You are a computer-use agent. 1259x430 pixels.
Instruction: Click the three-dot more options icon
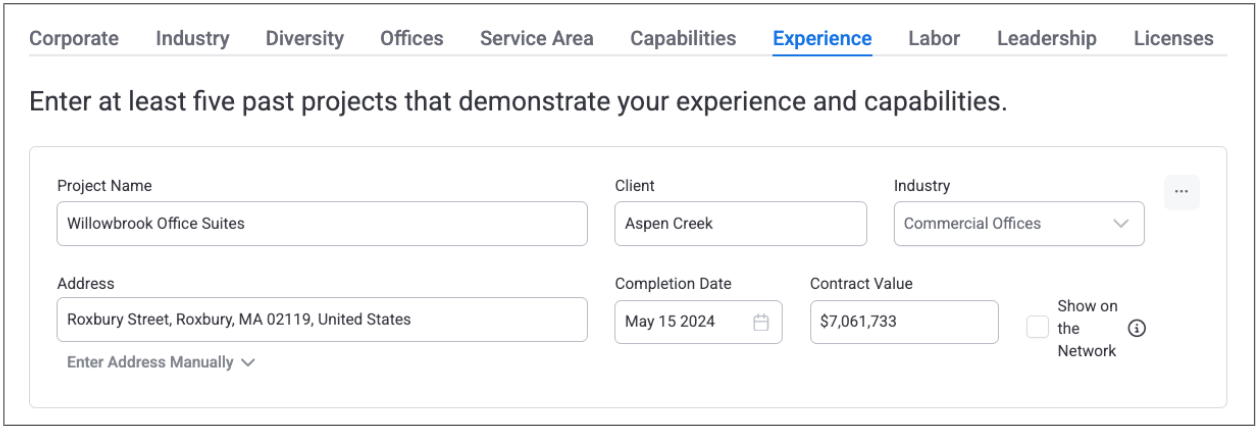coord(1181,192)
